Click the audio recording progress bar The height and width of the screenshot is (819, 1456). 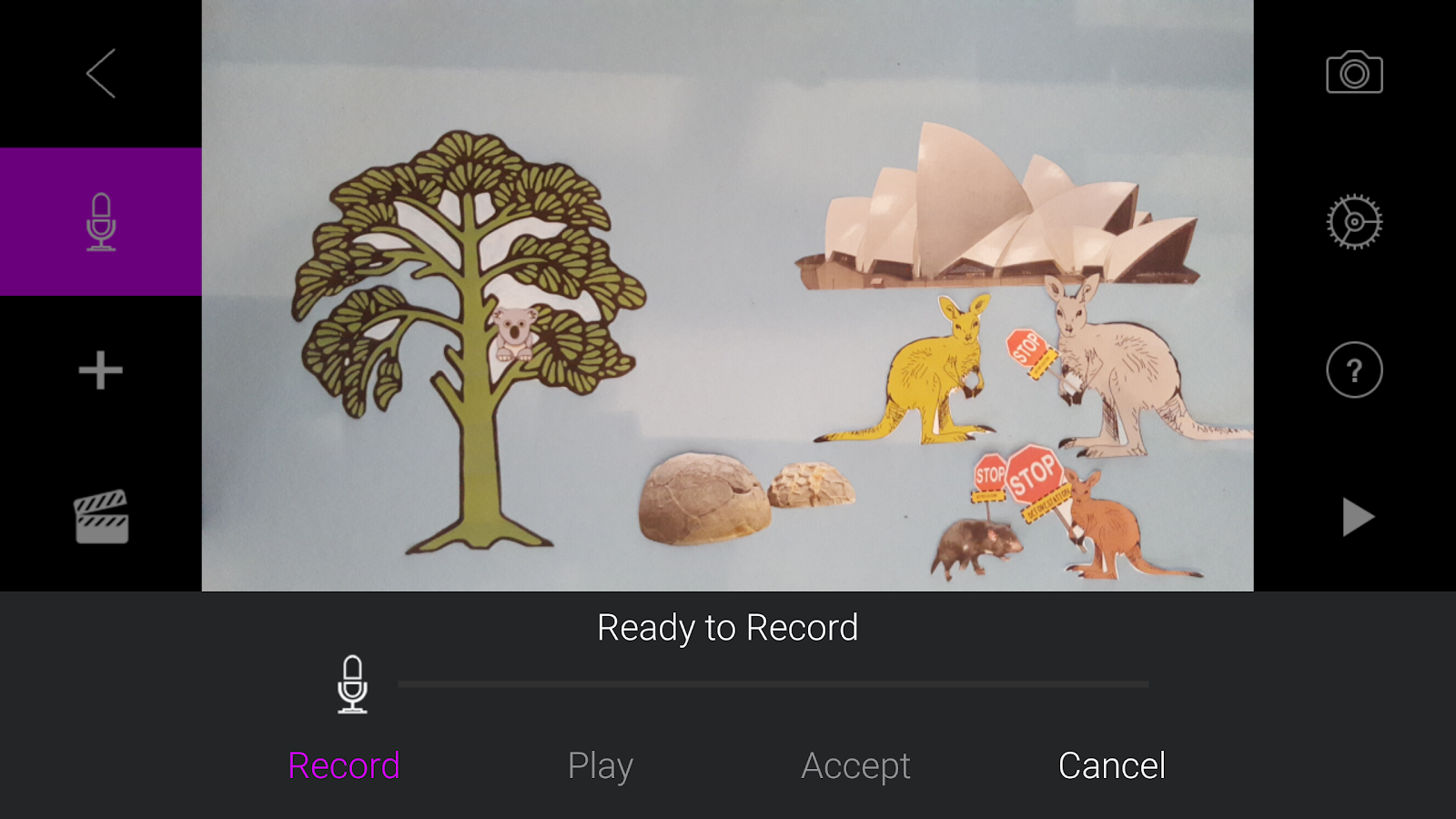click(773, 684)
